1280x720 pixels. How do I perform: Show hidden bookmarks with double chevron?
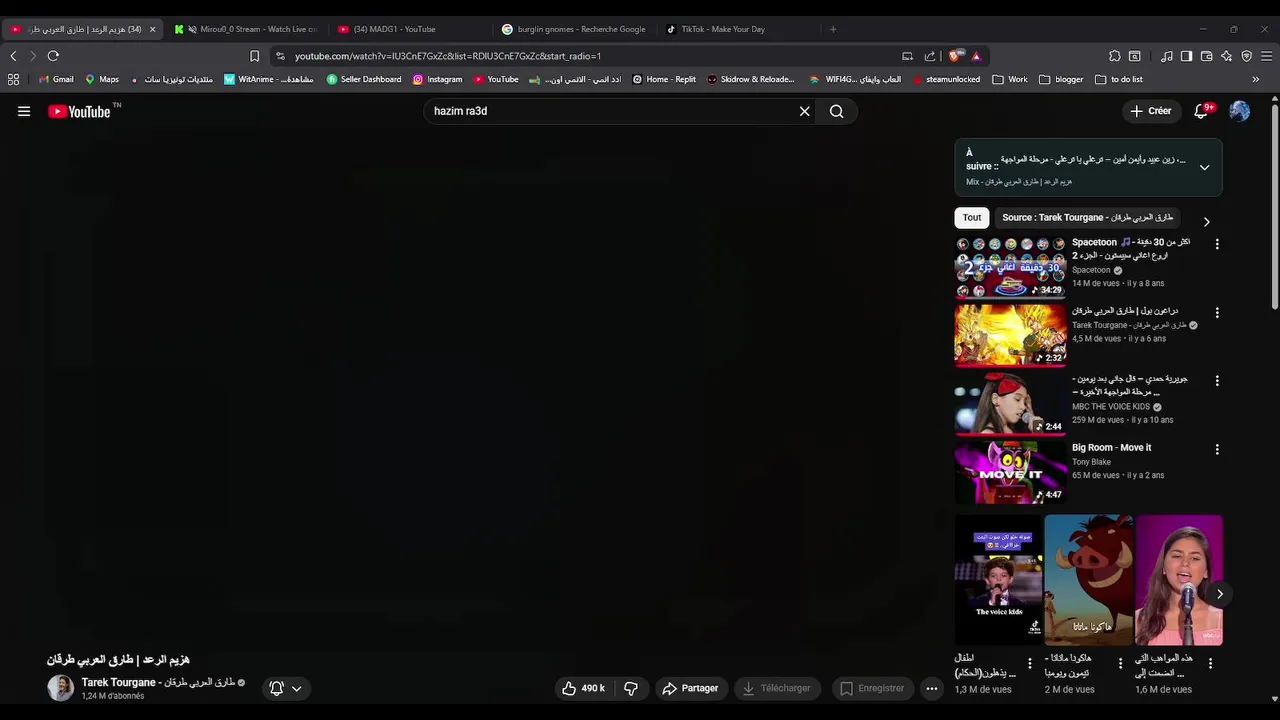pyautogui.click(x=1256, y=79)
